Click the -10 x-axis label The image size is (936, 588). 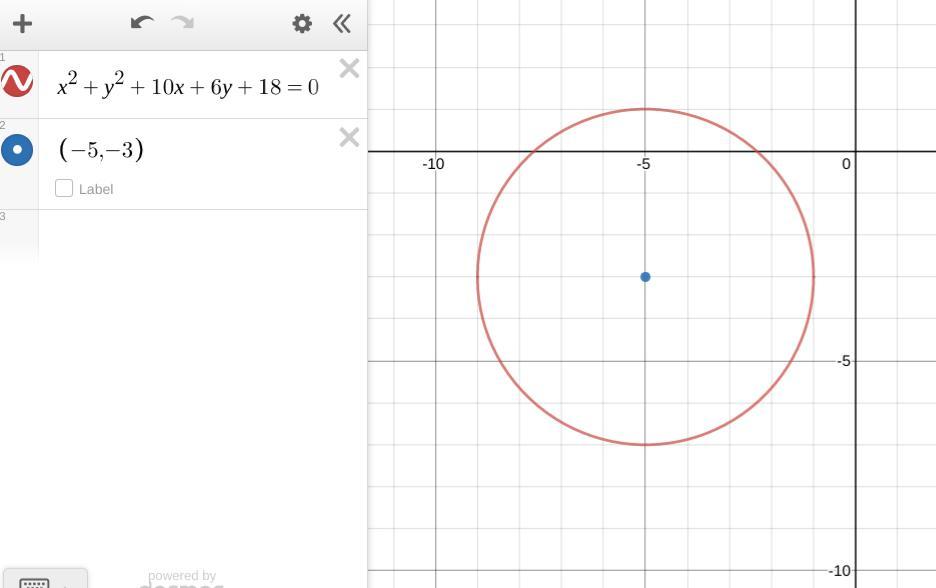pyautogui.click(x=433, y=164)
